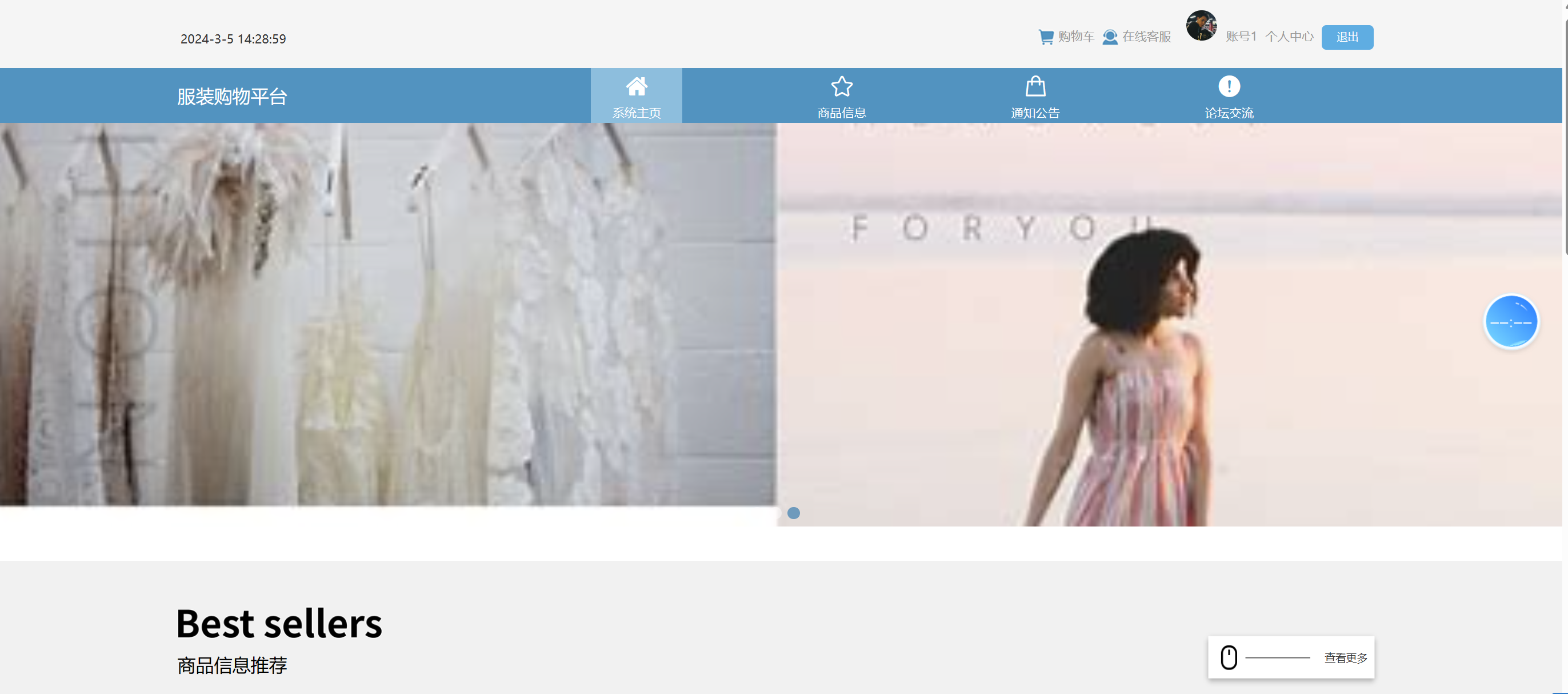Open the 商品信息 menu tab
This screenshot has height=694, width=1568.
click(x=841, y=113)
